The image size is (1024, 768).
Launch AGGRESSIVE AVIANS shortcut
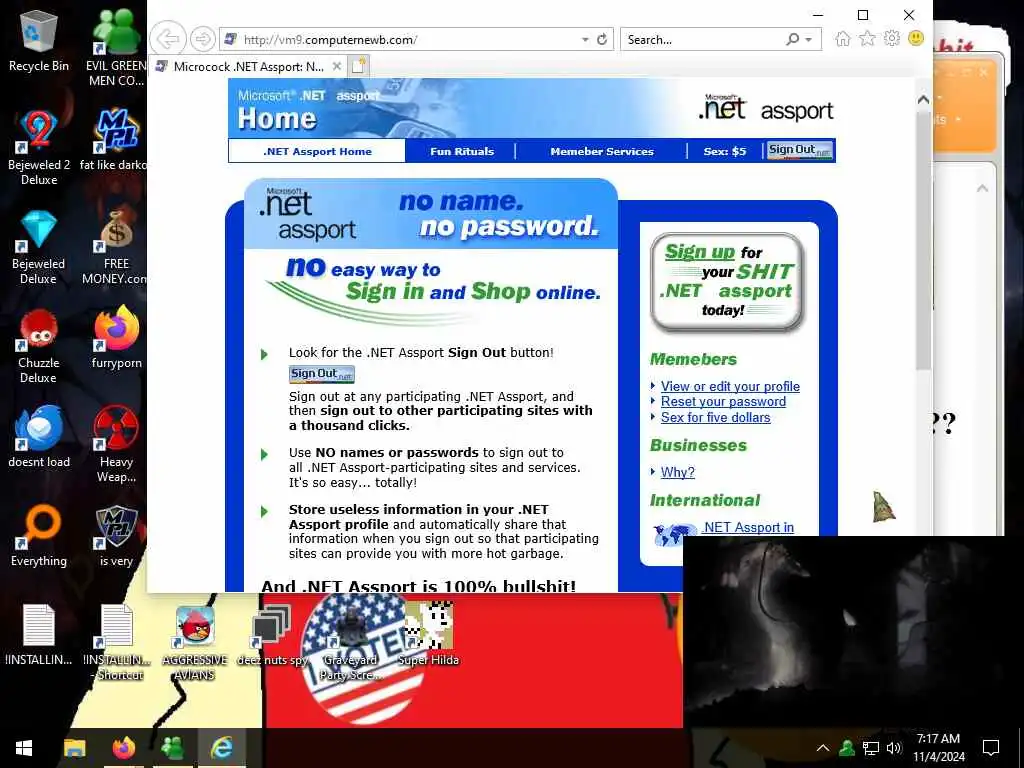coord(195,641)
